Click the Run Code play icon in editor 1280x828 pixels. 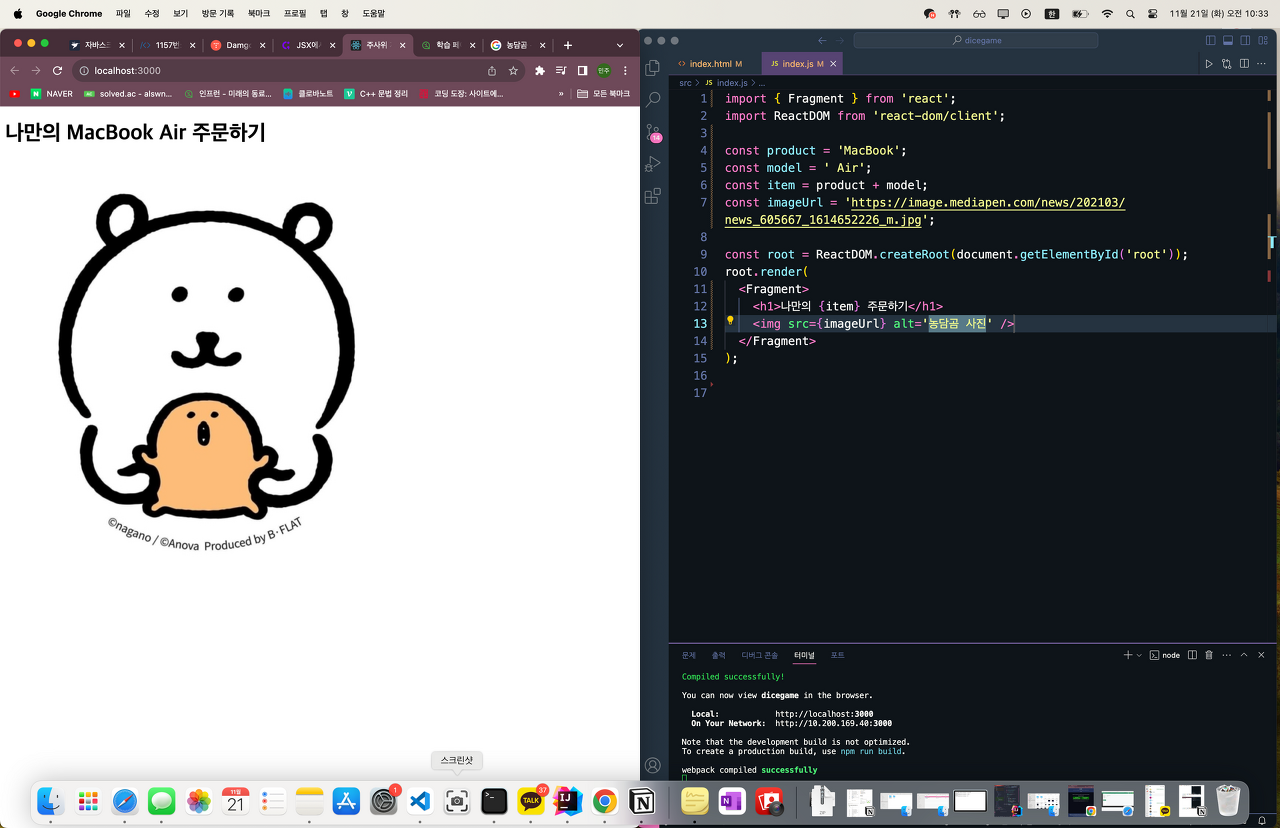coord(1209,64)
